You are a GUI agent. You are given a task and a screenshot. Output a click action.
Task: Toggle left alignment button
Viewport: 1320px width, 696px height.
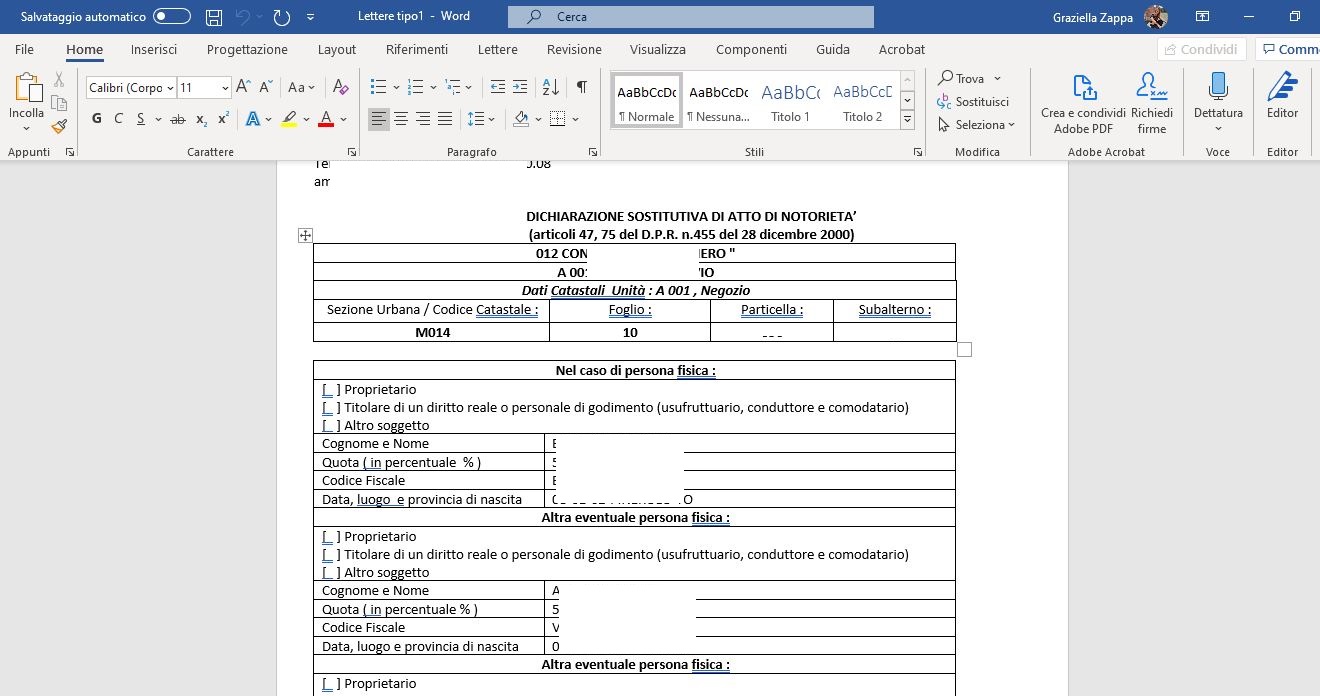click(379, 119)
